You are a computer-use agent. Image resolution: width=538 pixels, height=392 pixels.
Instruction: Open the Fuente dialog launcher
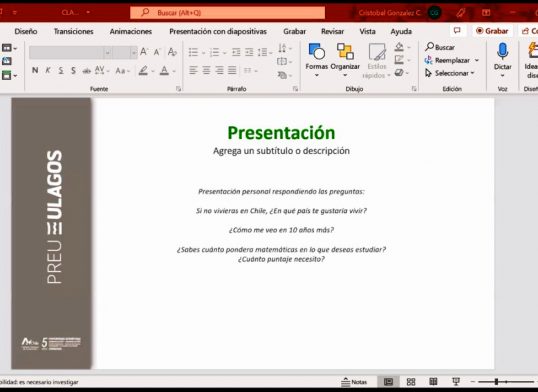[x=178, y=89]
